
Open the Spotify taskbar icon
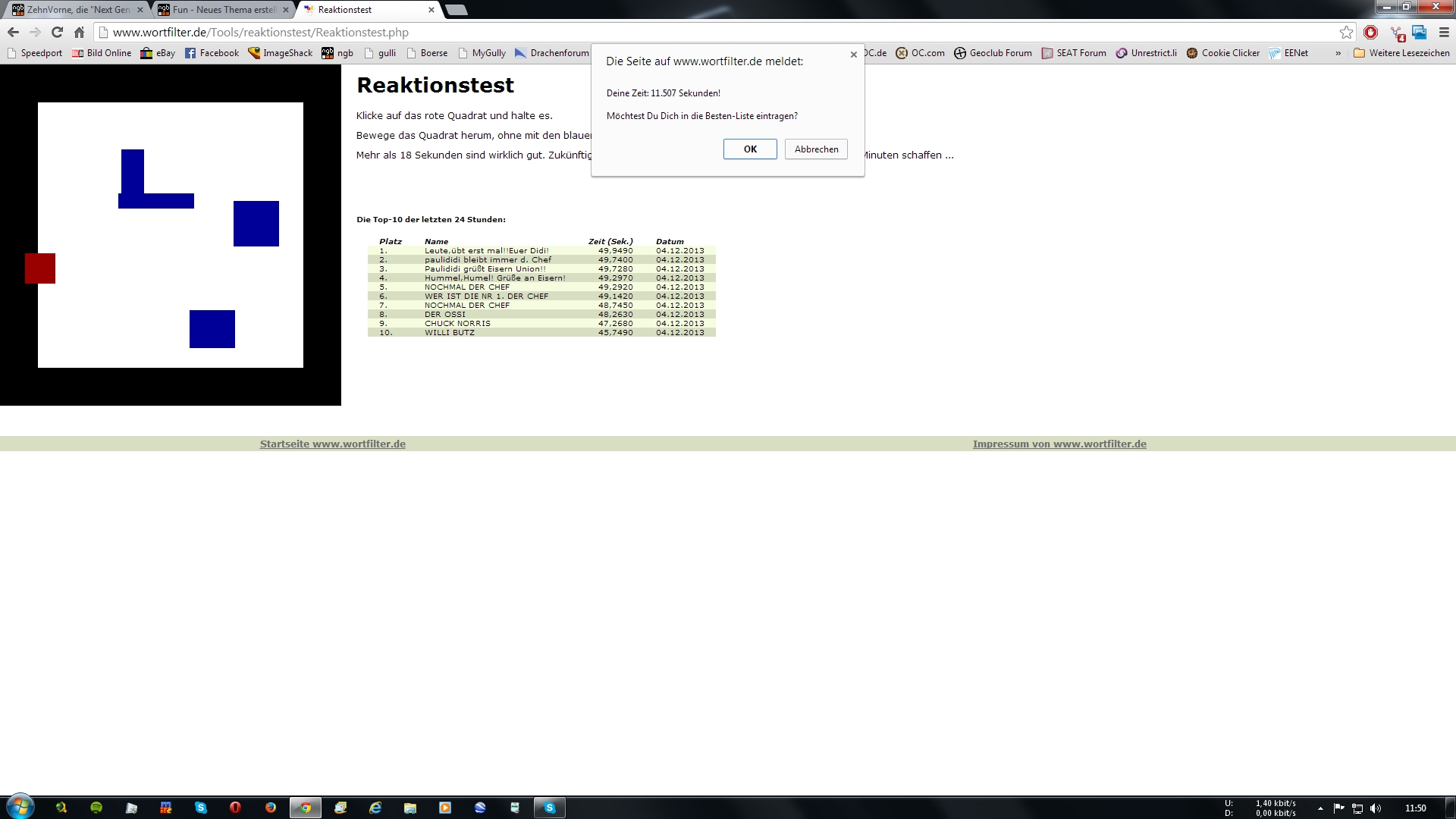(96, 808)
